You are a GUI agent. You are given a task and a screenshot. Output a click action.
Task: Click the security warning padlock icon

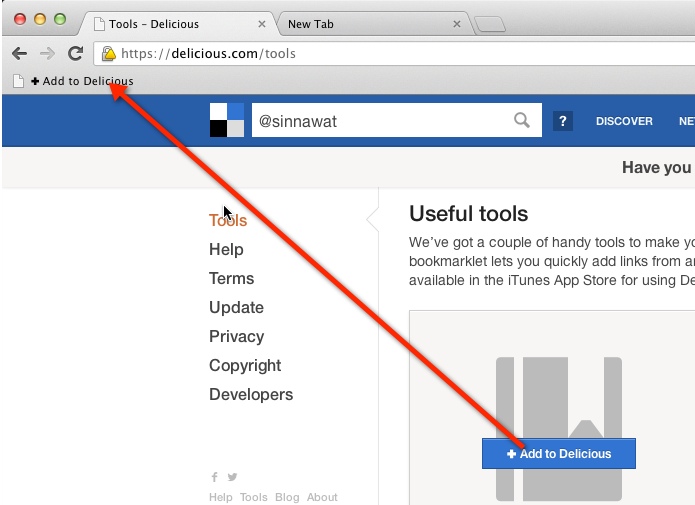point(109,54)
